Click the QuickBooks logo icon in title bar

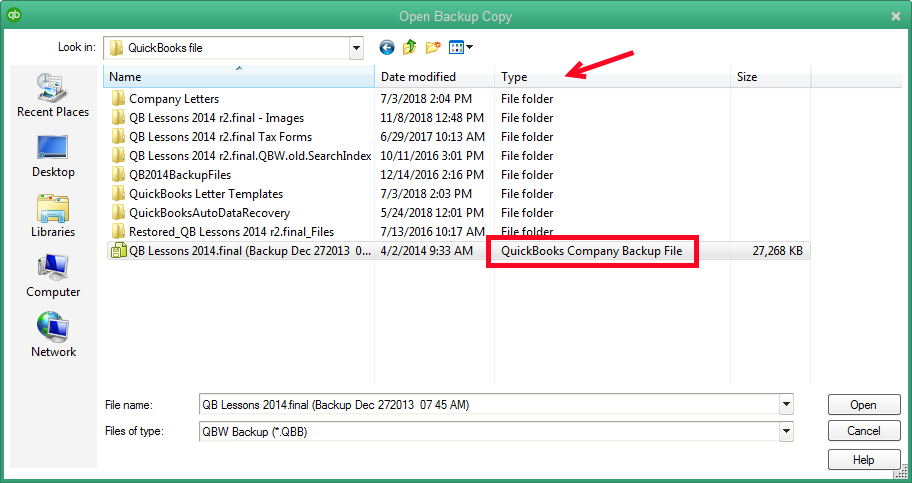[14, 15]
